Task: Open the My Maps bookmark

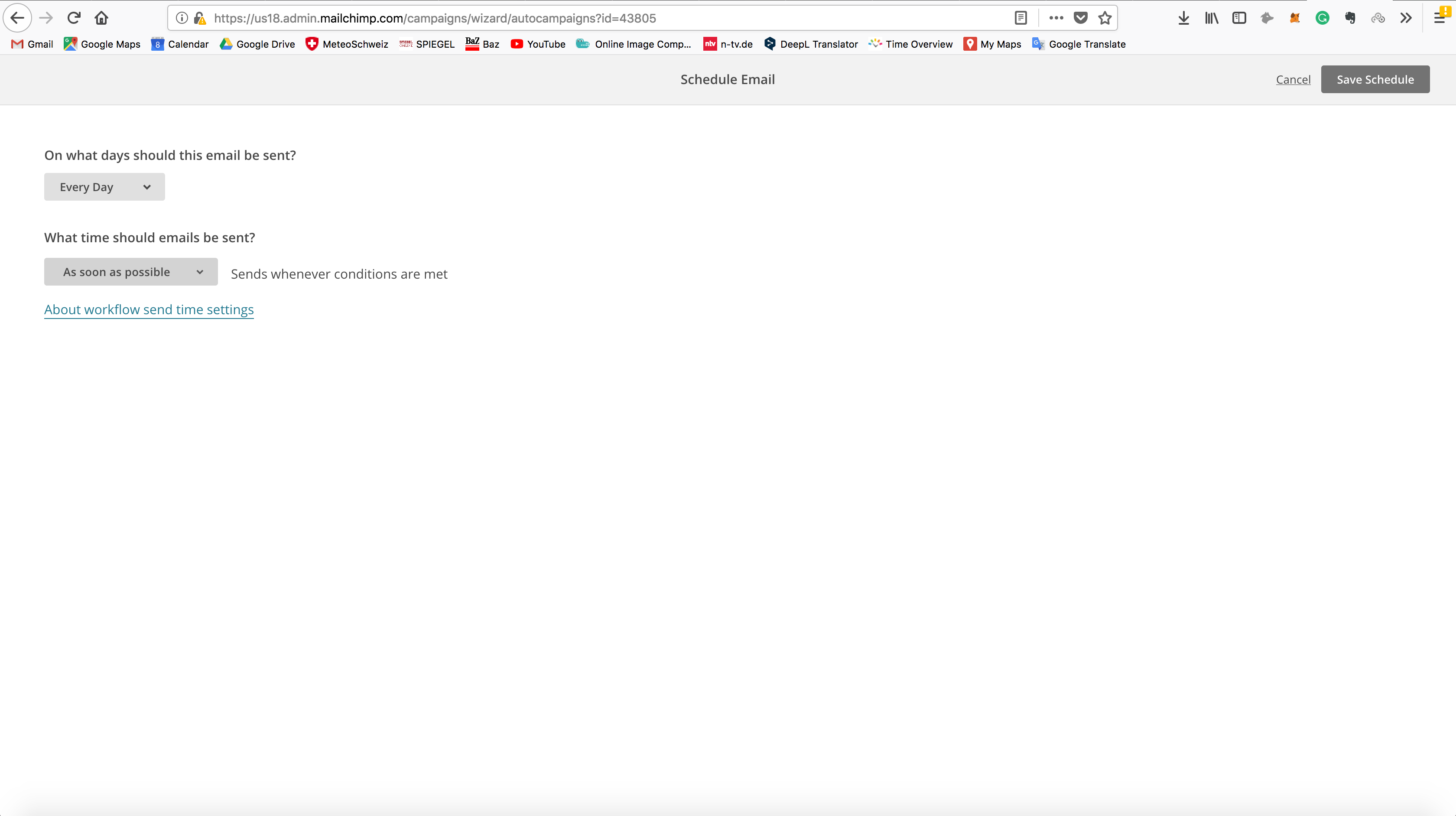Action: tap(992, 44)
